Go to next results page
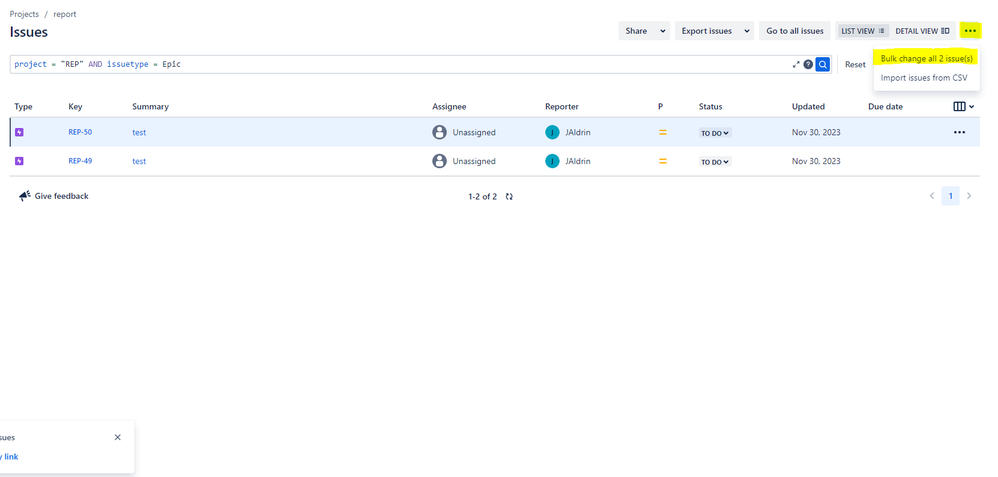This screenshot has height=477, width=998. pyautogui.click(x=969, y=196)
